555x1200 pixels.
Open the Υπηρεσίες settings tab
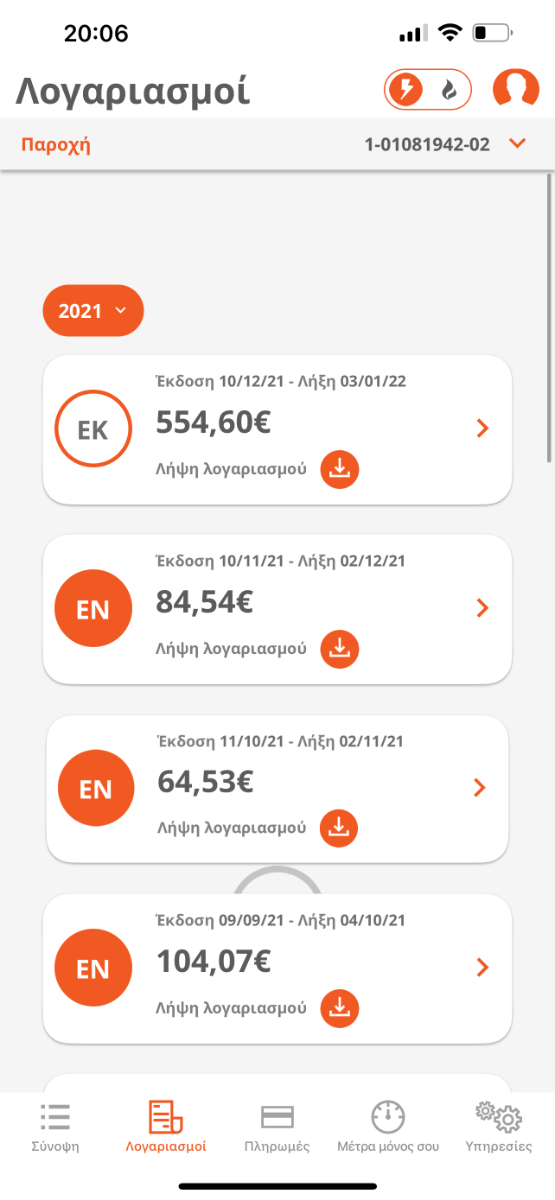(499, 1128)
